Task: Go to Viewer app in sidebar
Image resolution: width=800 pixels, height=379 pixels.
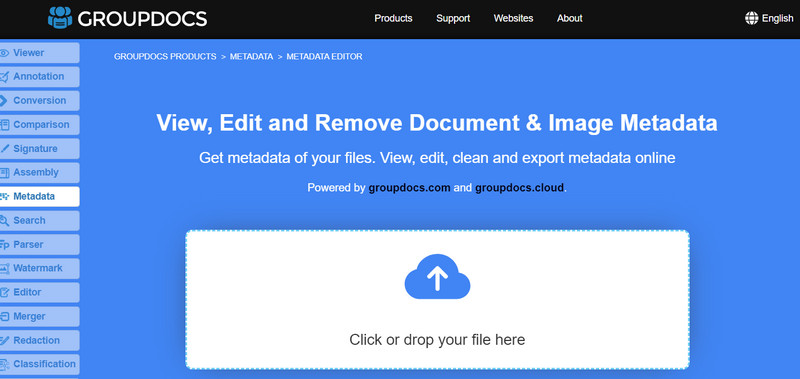Action: tap(29, 53)
